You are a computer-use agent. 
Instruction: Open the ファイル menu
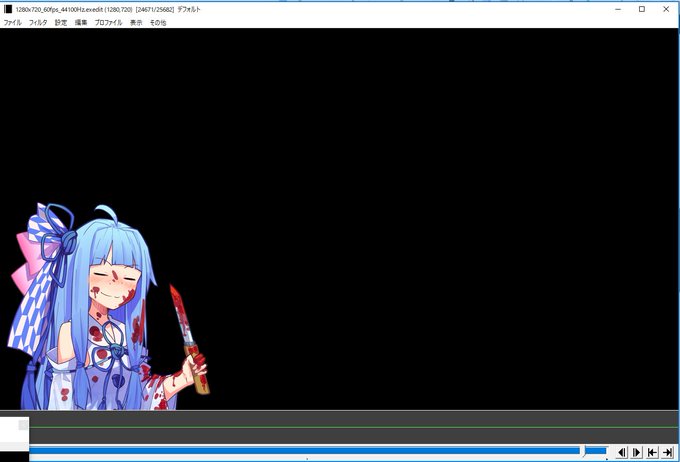coord(13,23)
